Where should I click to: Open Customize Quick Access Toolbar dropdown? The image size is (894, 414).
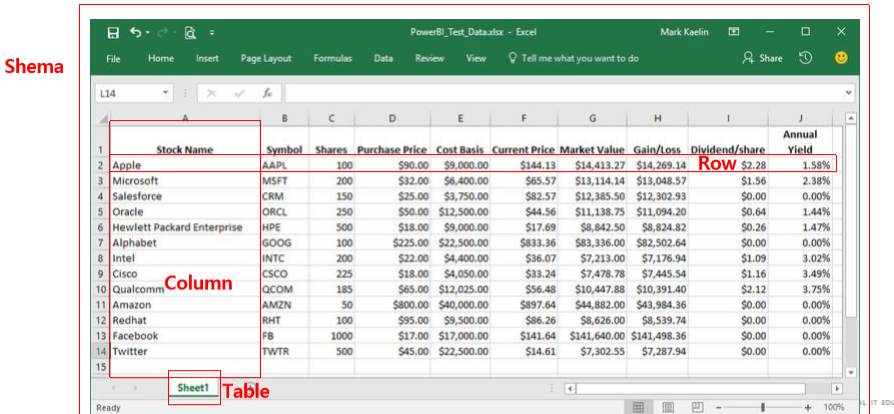tap(212, 33)
